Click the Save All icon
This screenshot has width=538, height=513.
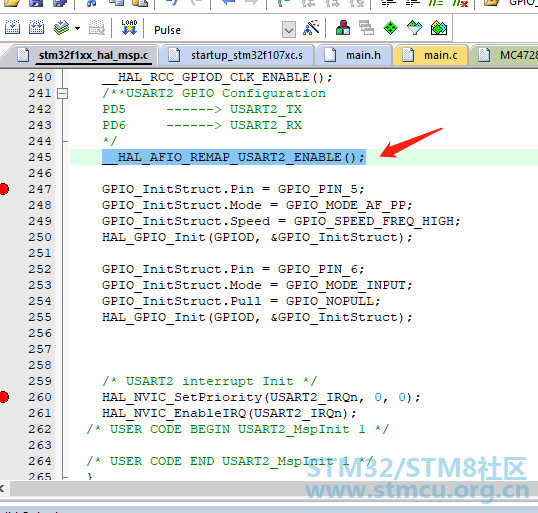[60, 3]
